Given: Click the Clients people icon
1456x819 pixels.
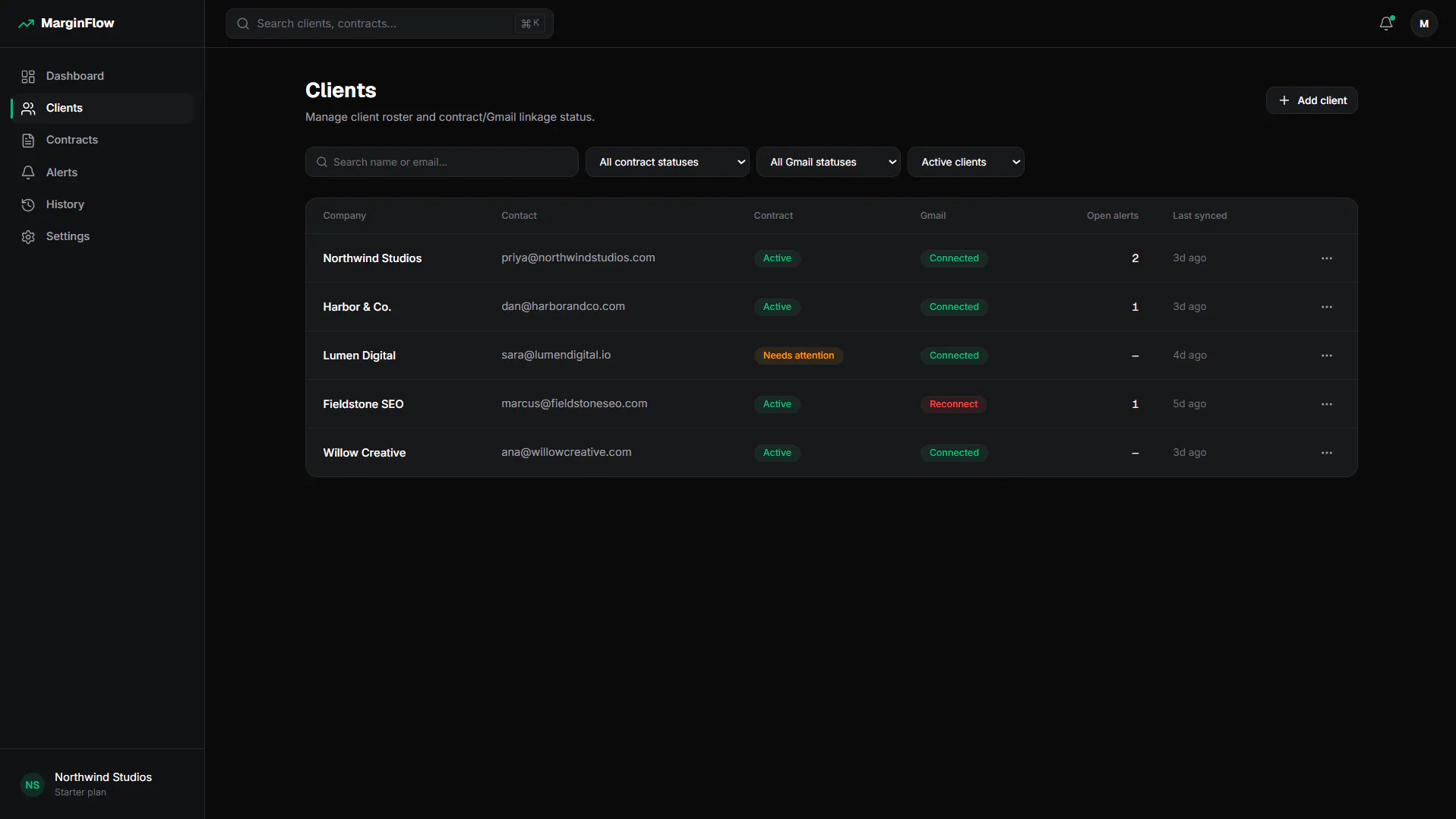Looking at the screenshot, I should click(x=28, y=109).
